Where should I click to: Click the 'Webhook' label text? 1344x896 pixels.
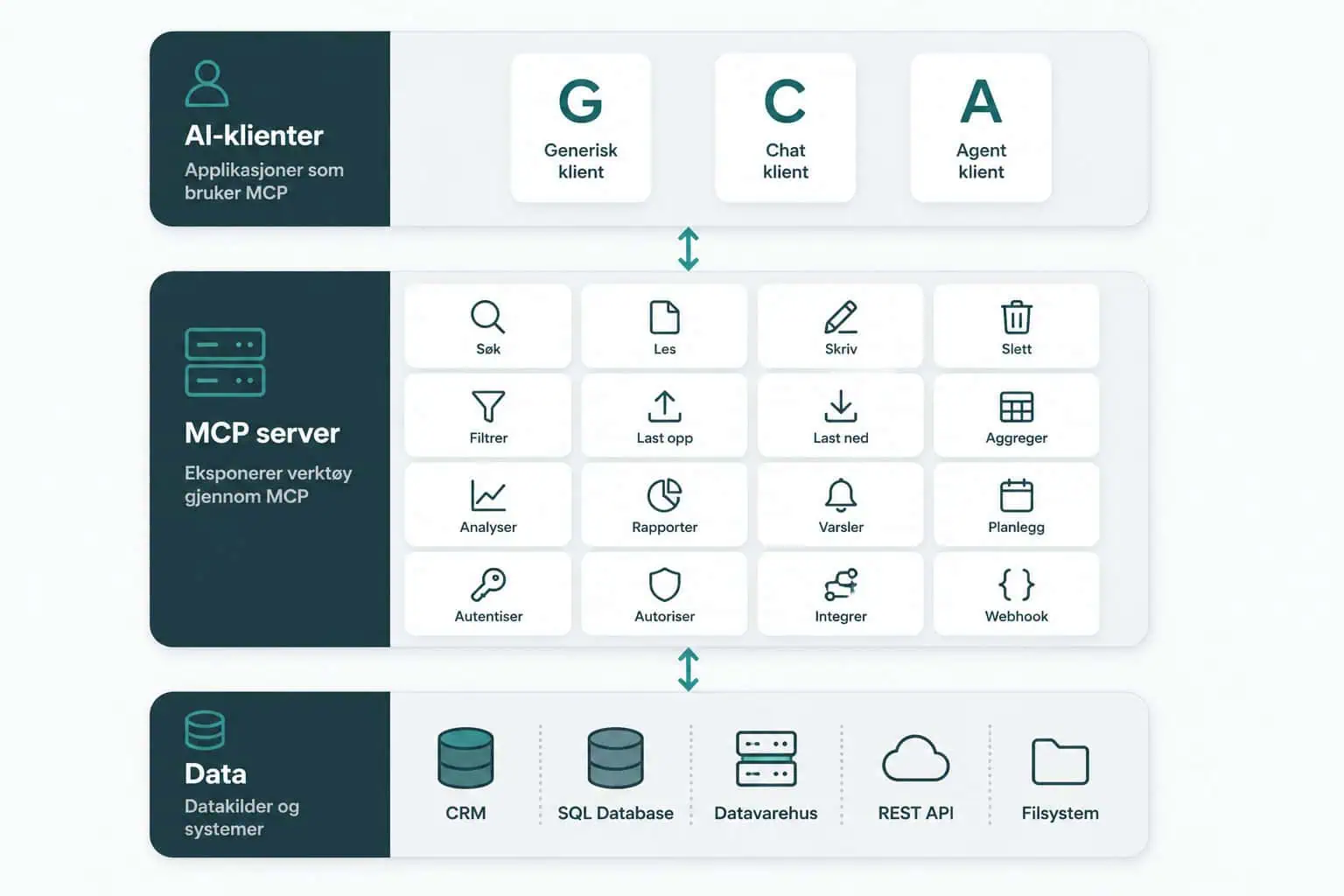[1016, 616]
